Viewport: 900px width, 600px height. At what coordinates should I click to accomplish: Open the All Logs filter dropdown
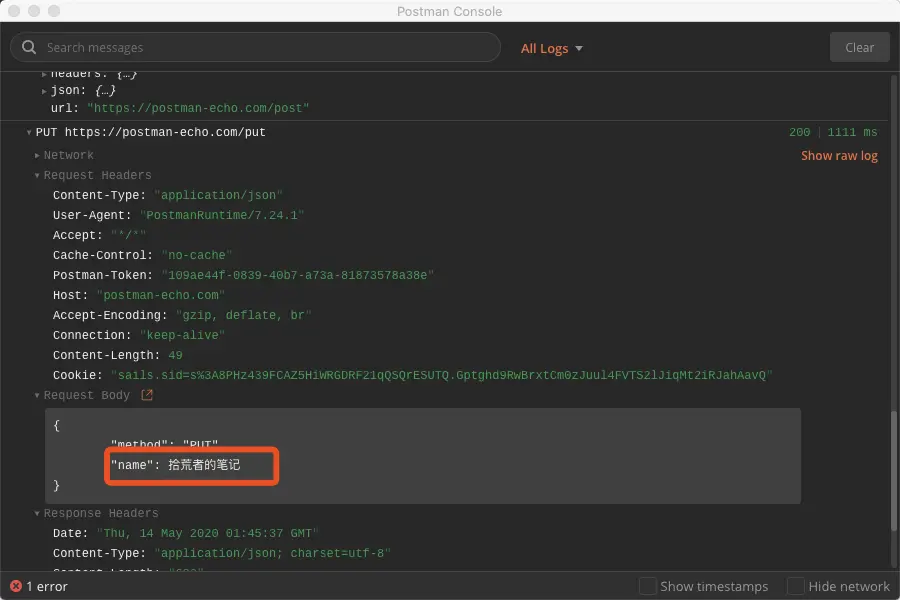(x=552, y=48)
